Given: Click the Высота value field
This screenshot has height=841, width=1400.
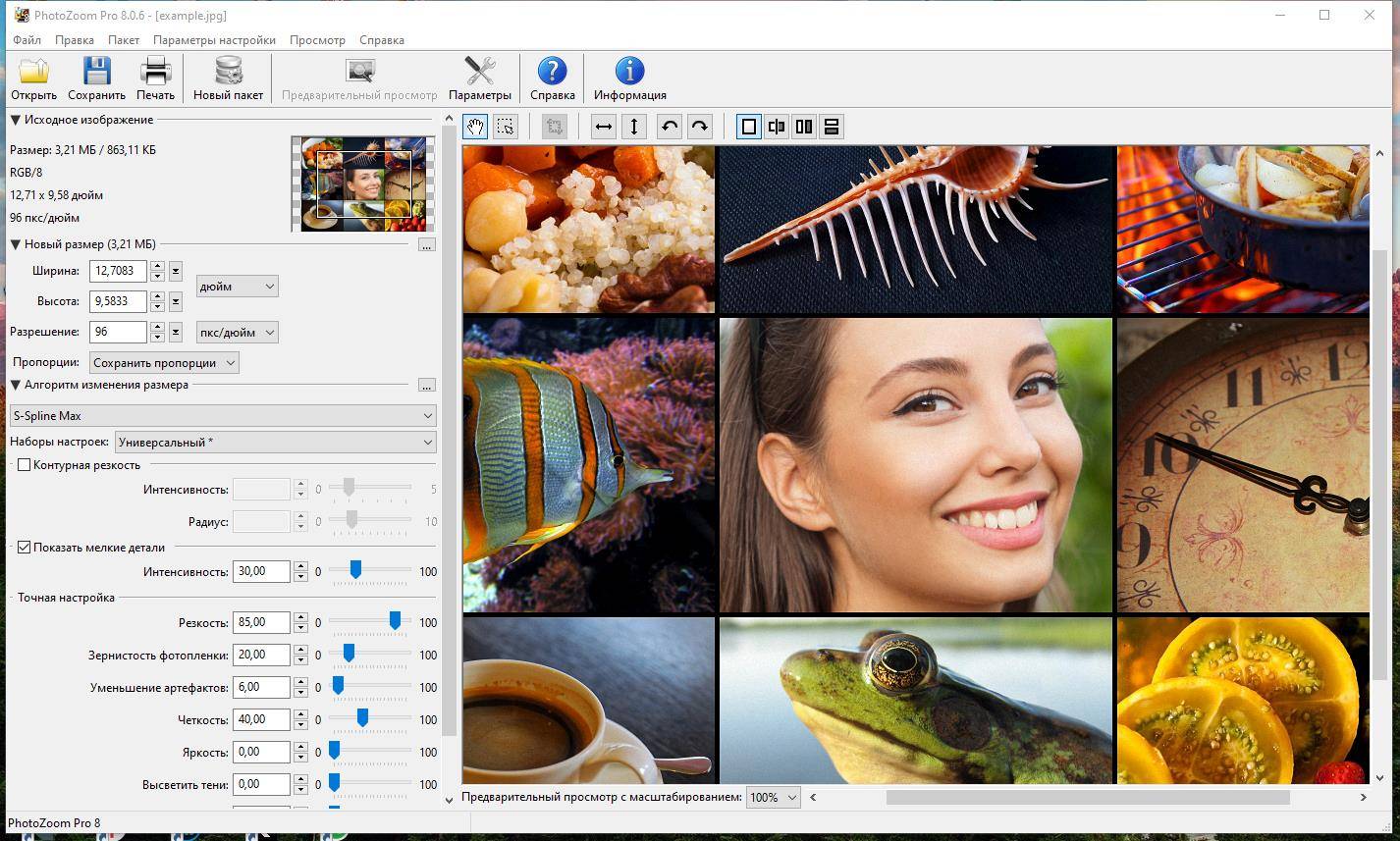Looking at the screenshot, I should pyautogui.click(x=118, y=301).
